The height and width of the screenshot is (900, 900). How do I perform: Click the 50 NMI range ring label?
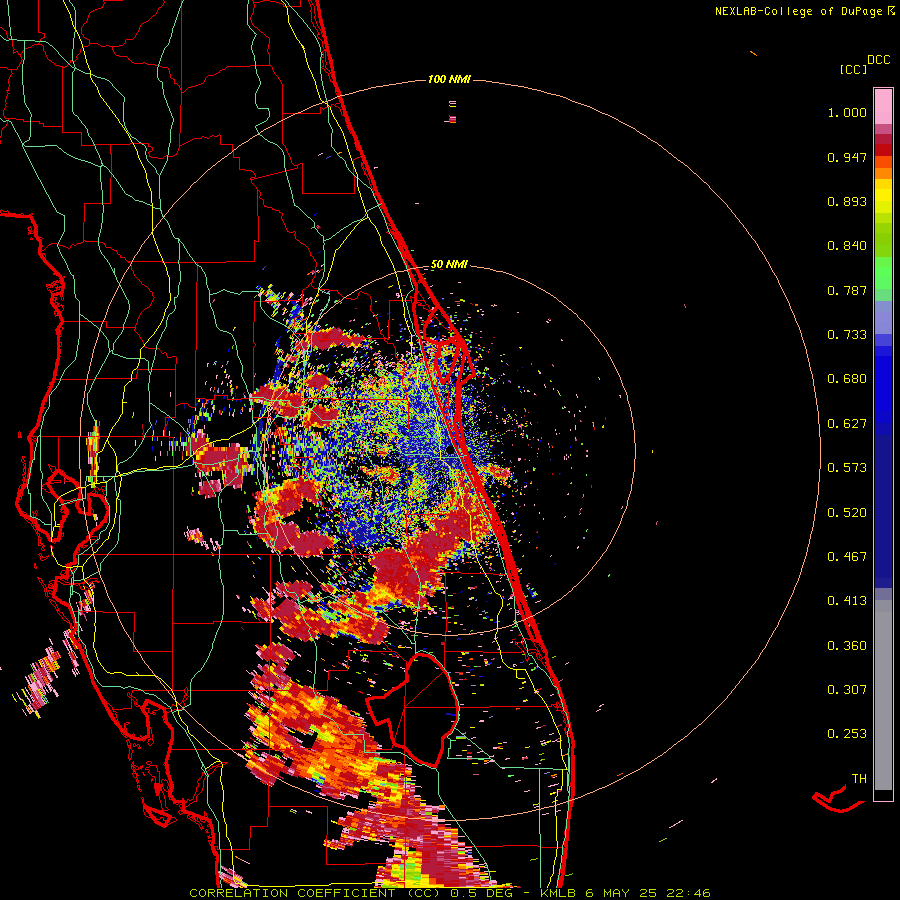pyautogui.click(x=449, y=265)
